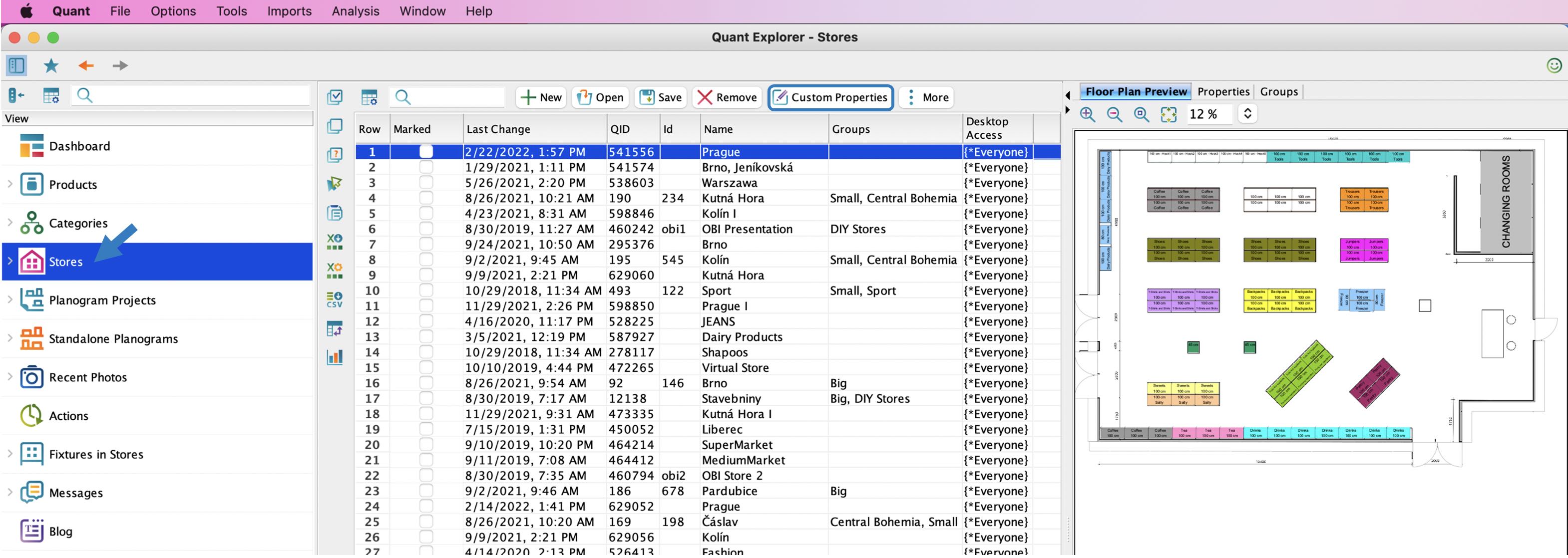Click the Excel export download icon
The image size is (1568, 558).
tap(335, 242)
